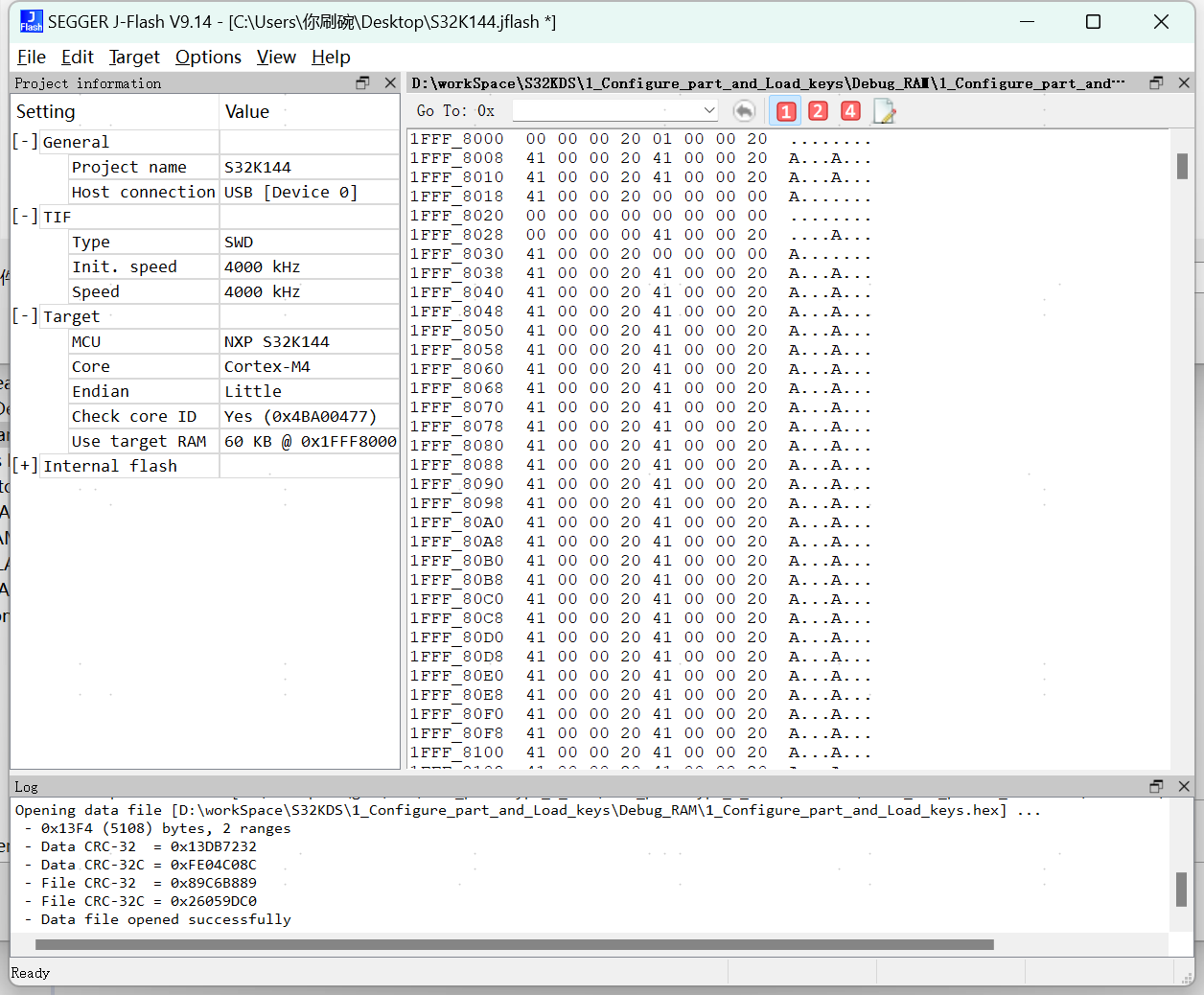1204x995 pixels.
Task: Click address 1FFF_8000 in hex view
Action: (457, 139)
